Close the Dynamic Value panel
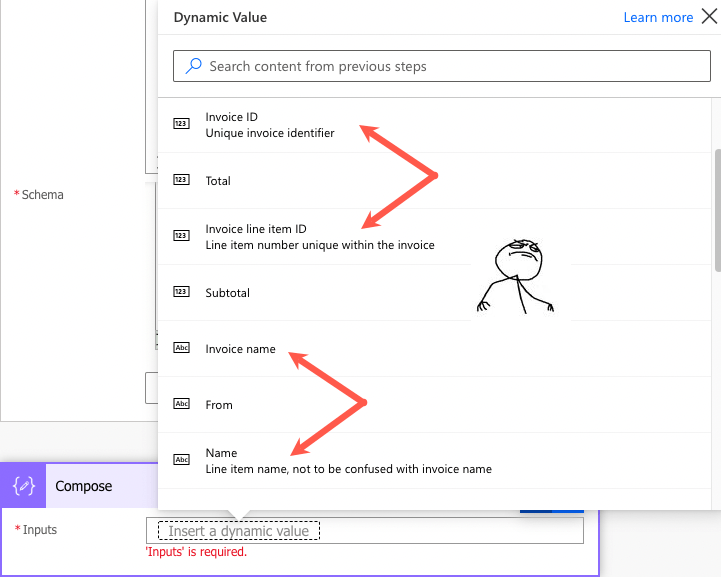The height and width of the screenshot is (577, 721). (x=708, y=17)
